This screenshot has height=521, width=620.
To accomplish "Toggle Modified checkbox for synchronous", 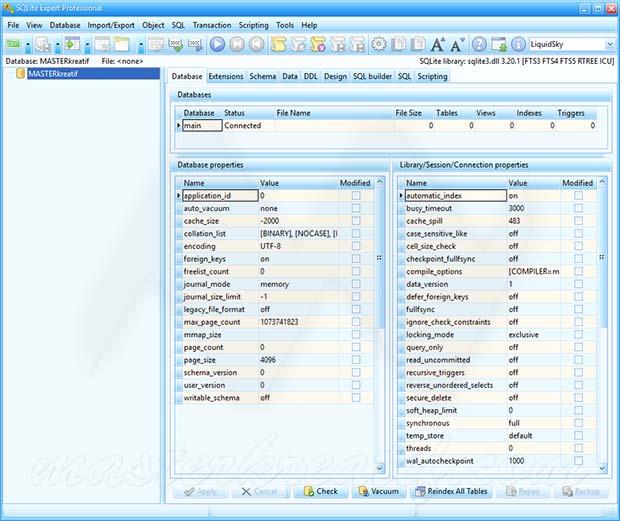I will click(578, 423).
